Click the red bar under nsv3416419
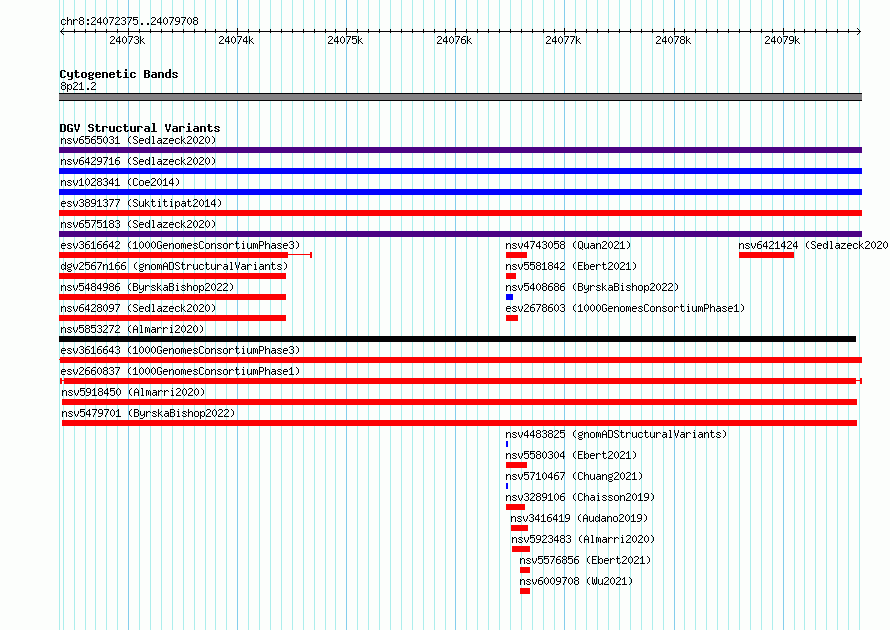The height and width of the screenshot is (630, 890). 519,528
